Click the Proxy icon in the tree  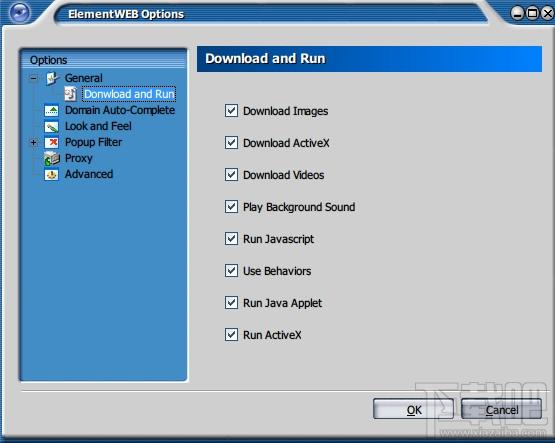pos(52,159)
